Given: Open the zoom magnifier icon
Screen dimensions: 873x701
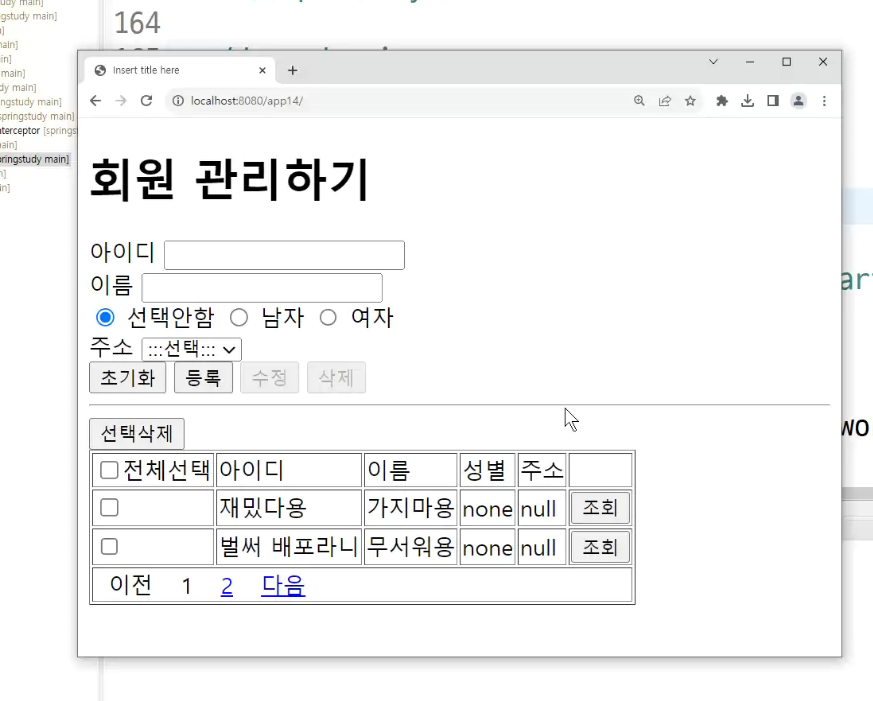Looking at the screenshot, I should [x=639, y=101].
